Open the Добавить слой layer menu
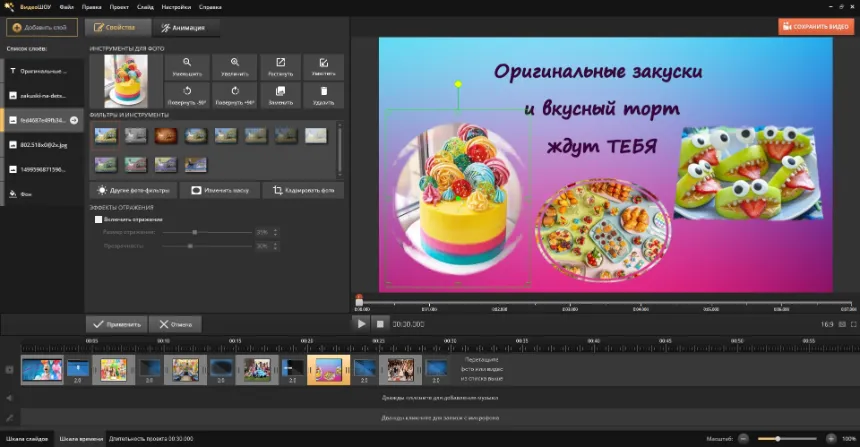Viewport: 860px width, 447px height. 42,28
